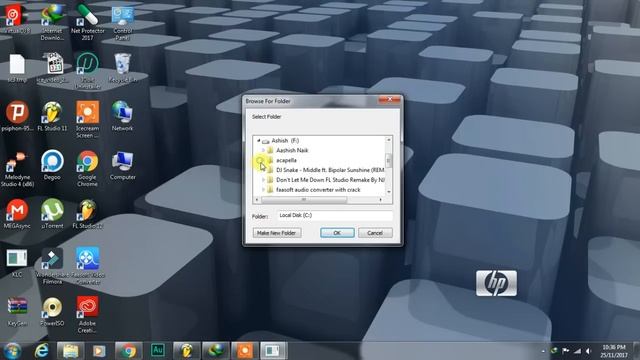
Task: Expand the Aashish Naik folder arrow
Action: 263,150
